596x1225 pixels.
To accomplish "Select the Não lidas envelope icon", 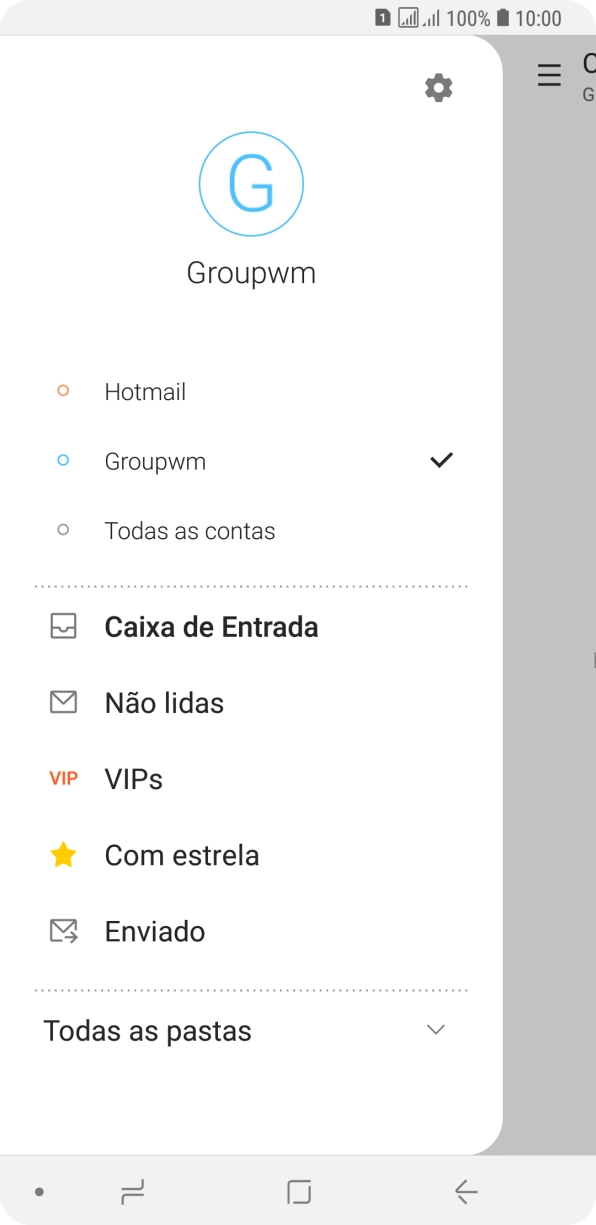I will tap(63, 702).
